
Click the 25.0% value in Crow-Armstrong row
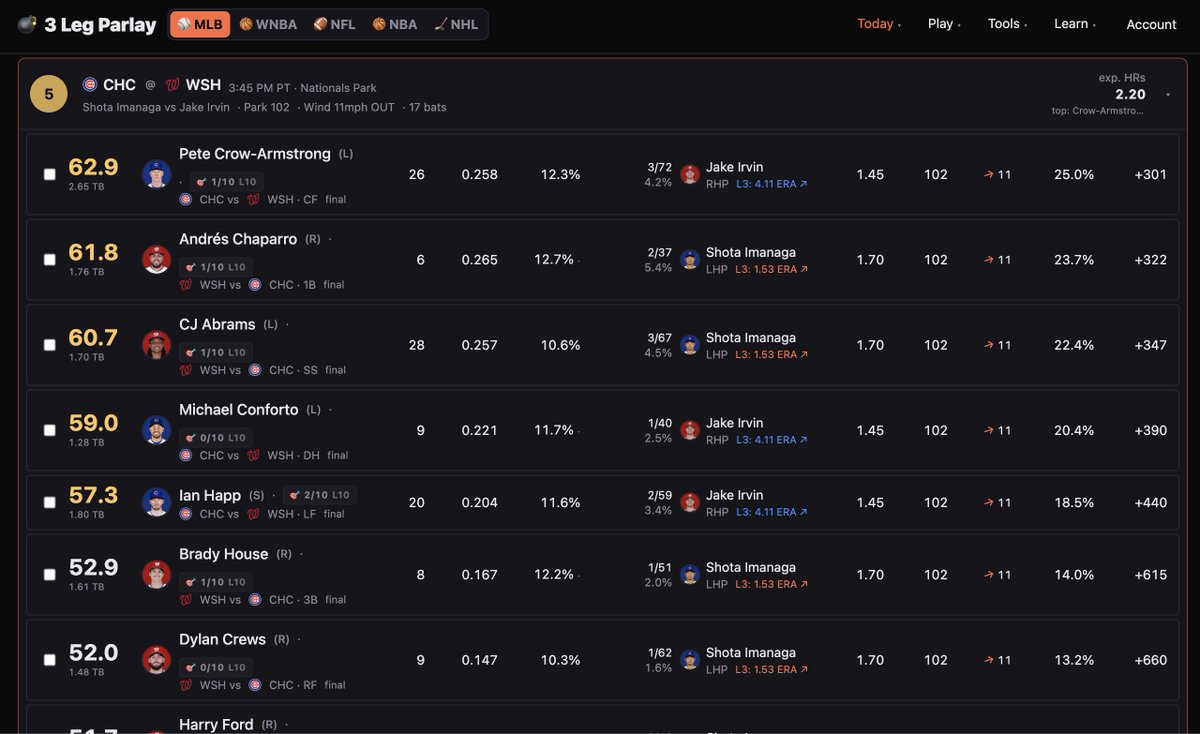coord(1074,174)
